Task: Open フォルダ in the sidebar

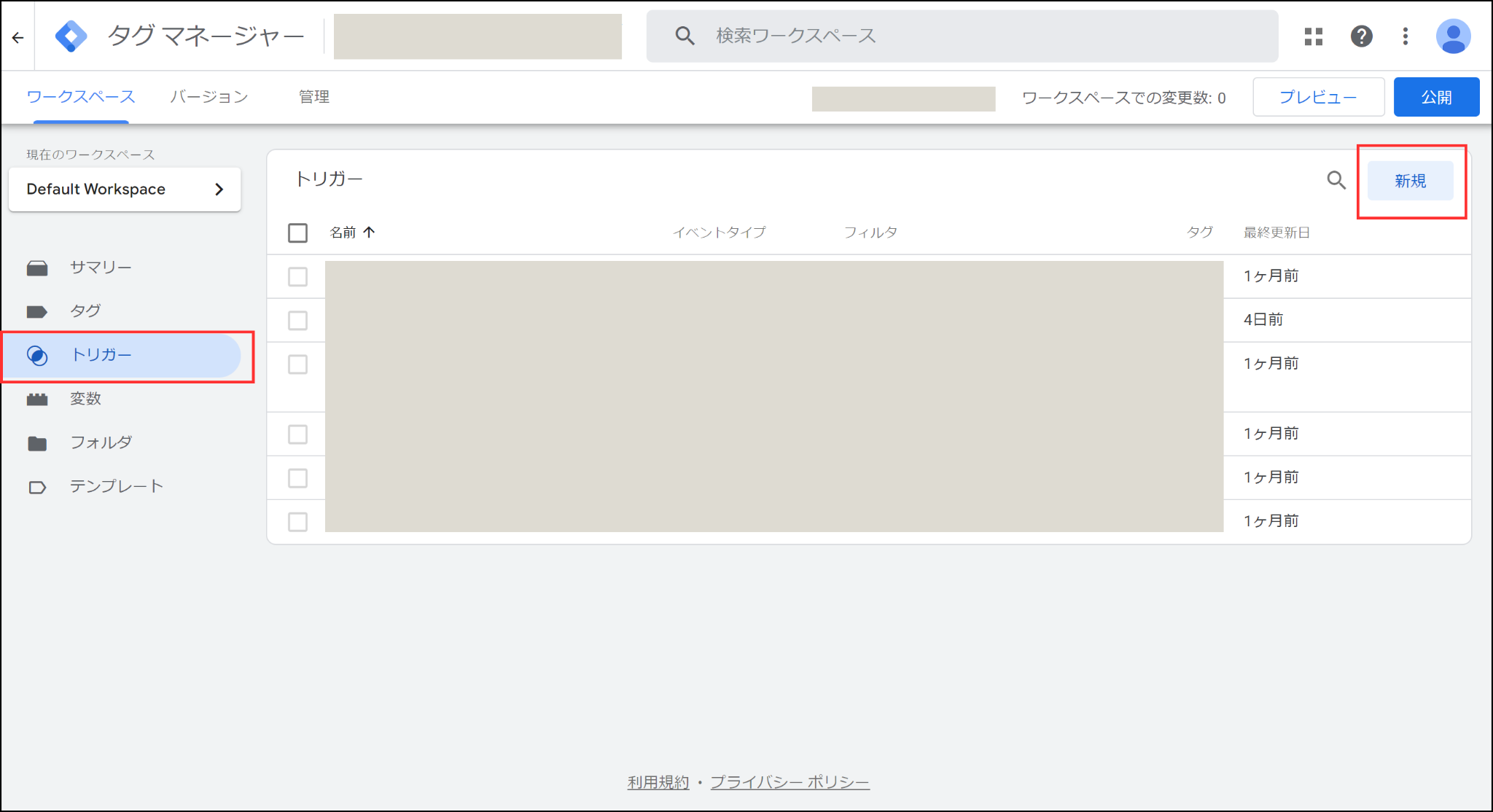Action: pos(101,442)
